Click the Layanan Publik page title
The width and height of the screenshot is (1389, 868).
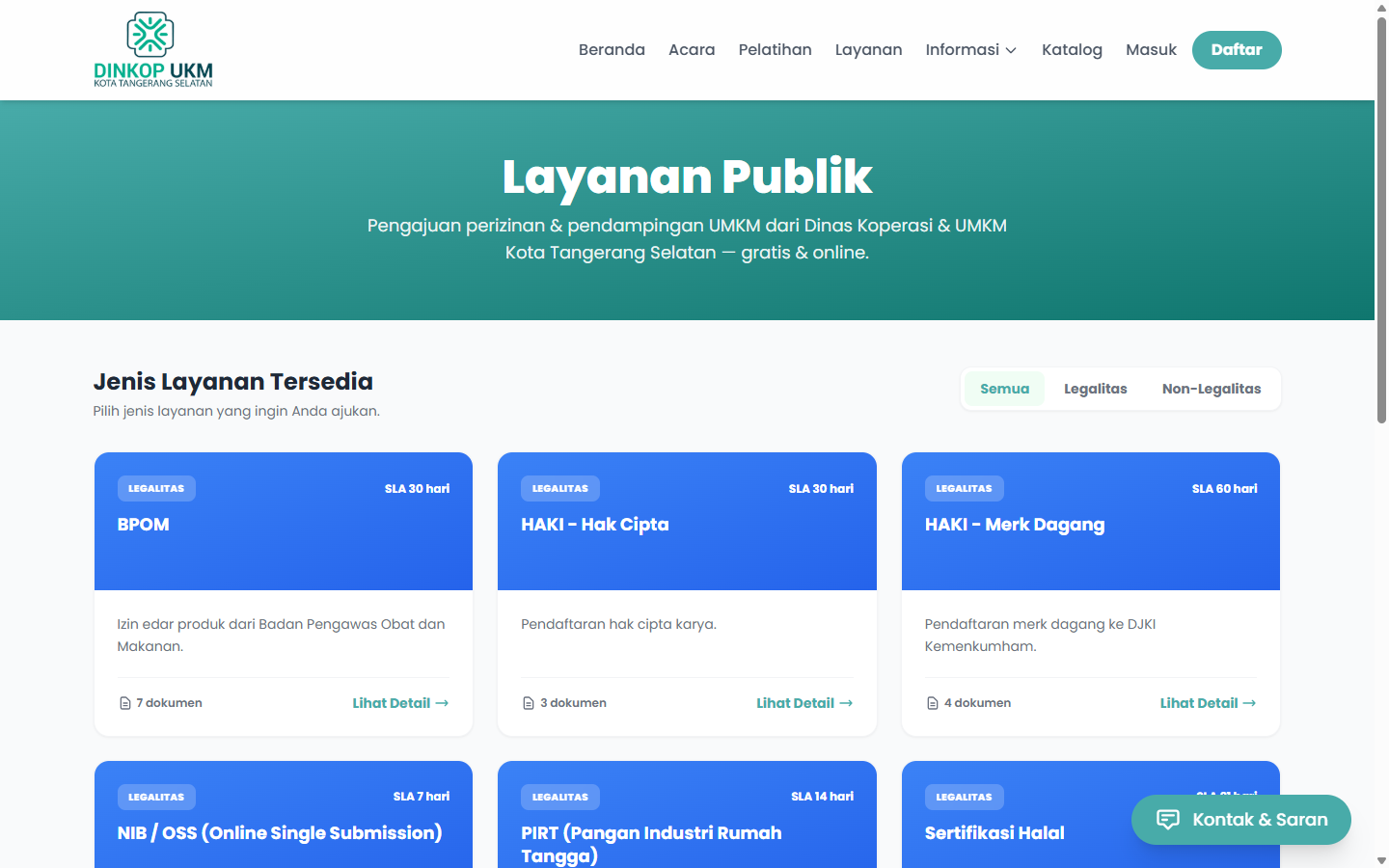click(x=687, y=176)
